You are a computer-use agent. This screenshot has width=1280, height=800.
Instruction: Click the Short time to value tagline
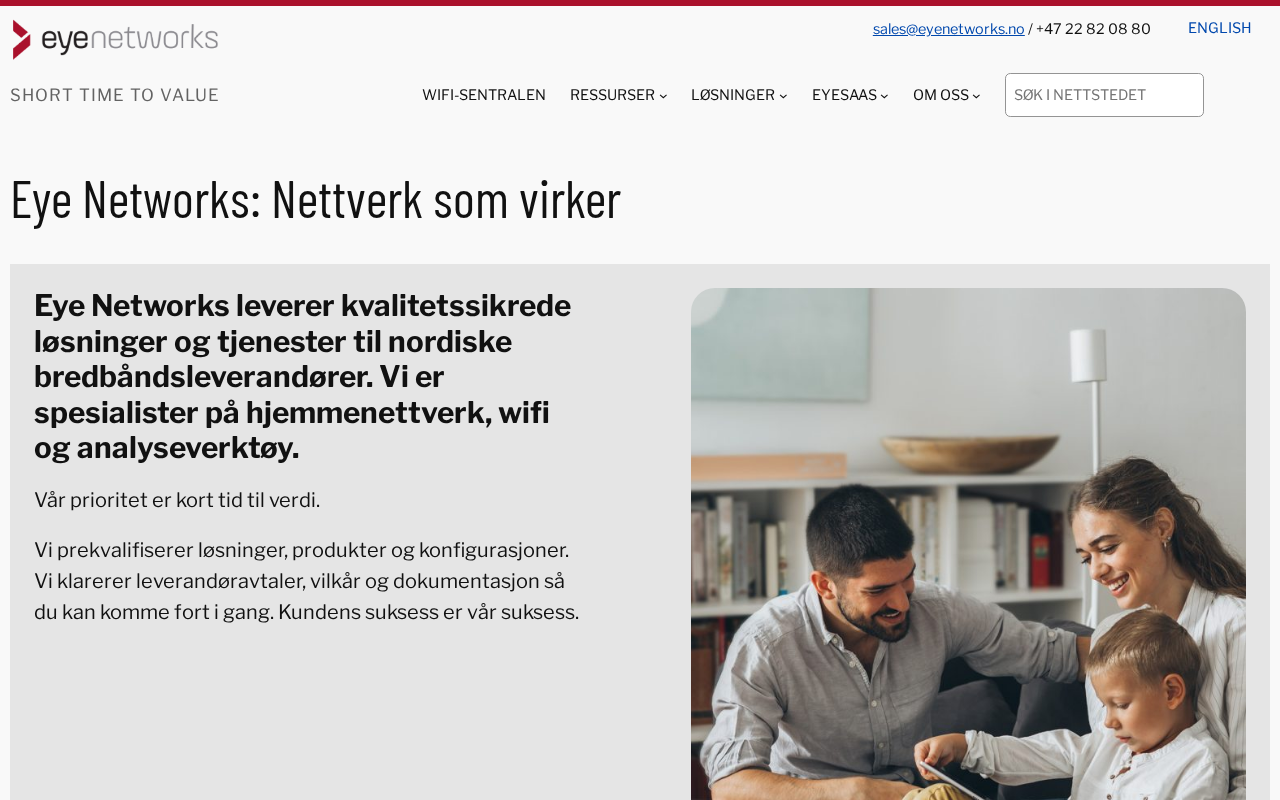click(x=114, y=95)
